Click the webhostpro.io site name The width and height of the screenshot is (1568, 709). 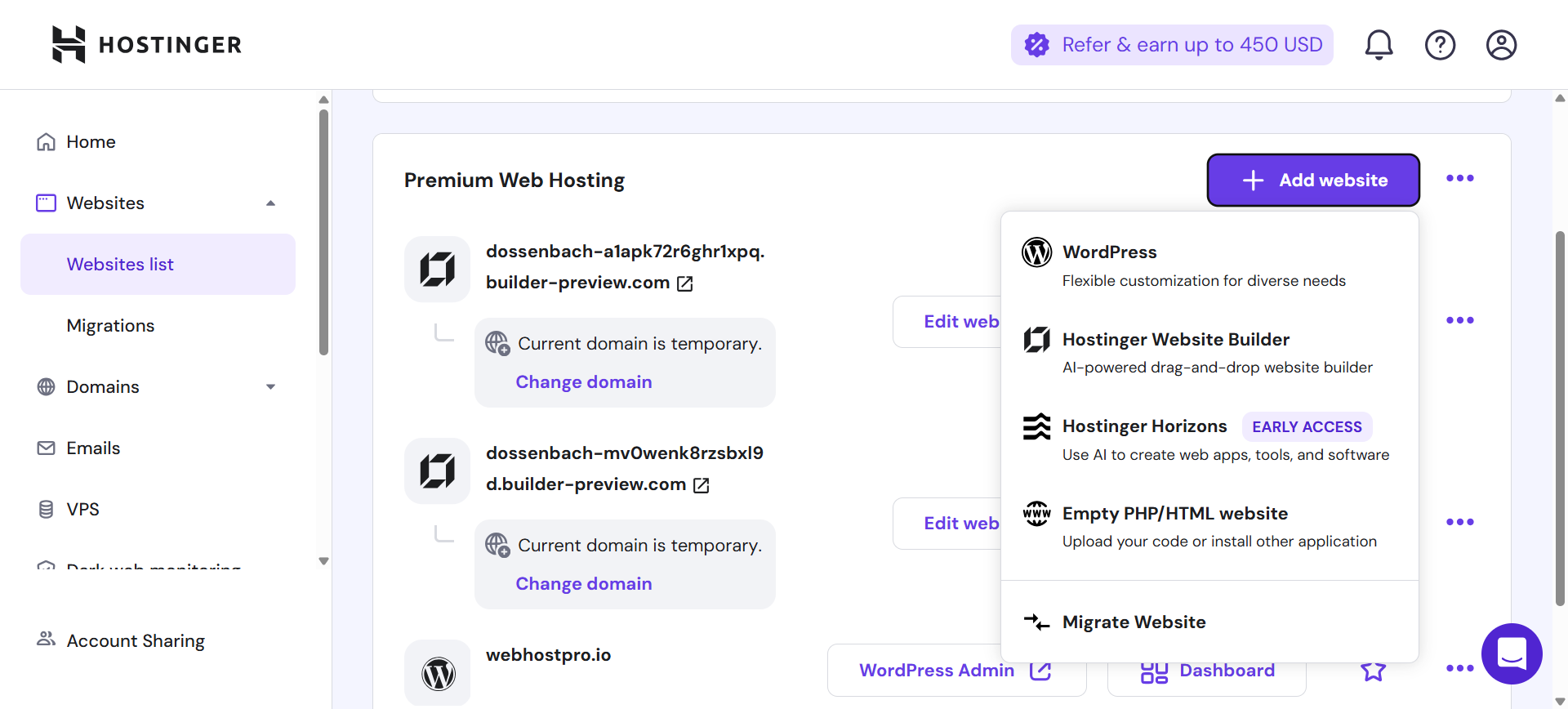(x=548, y=655)
